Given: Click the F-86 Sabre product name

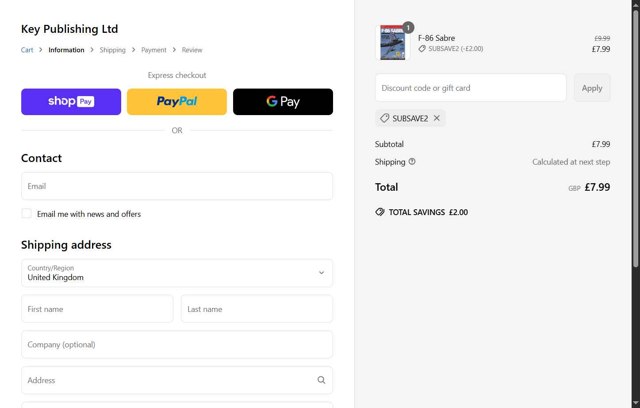Looking at the screenshot, I should click(436, 38).
